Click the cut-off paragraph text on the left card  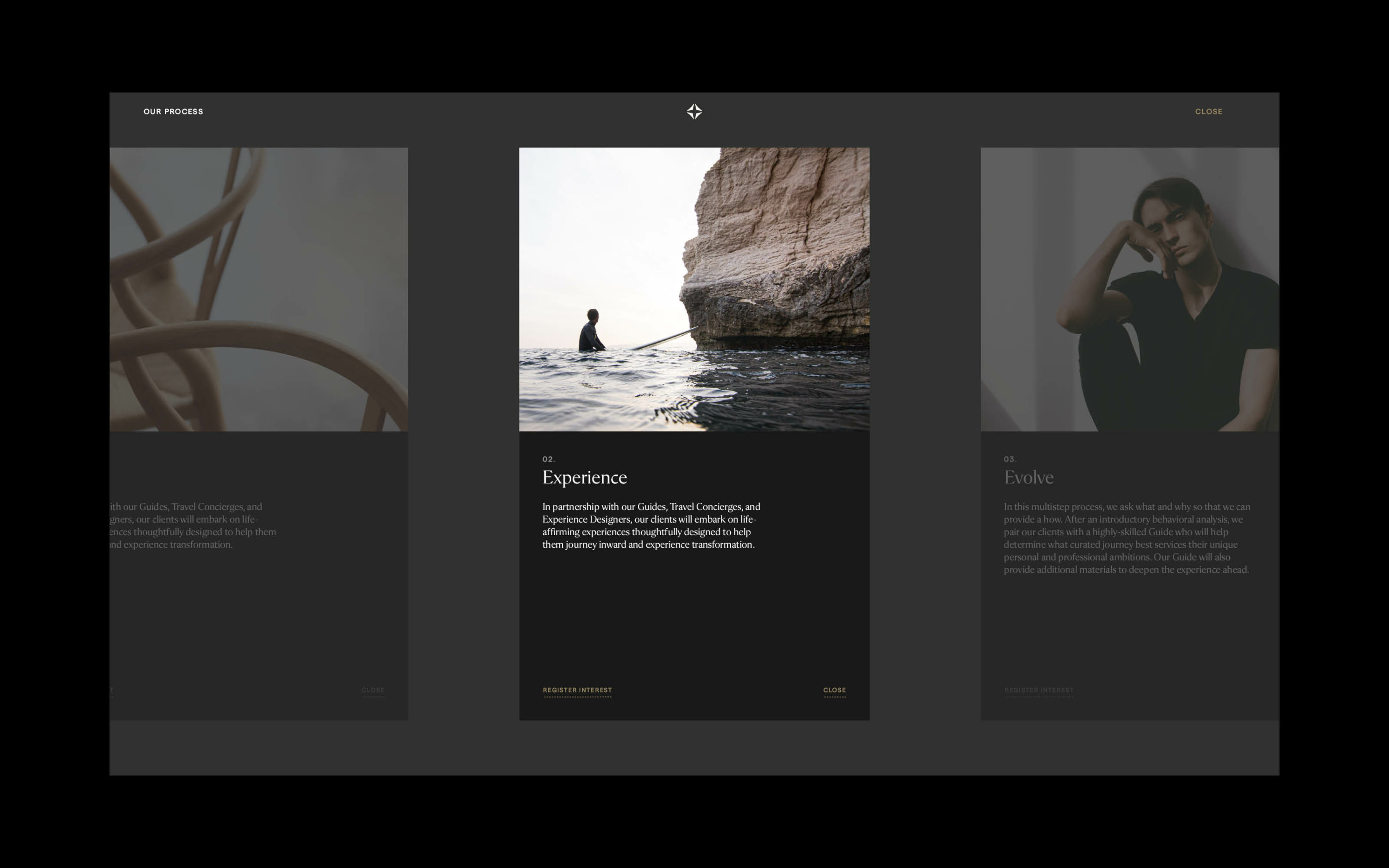pos(192,525)
